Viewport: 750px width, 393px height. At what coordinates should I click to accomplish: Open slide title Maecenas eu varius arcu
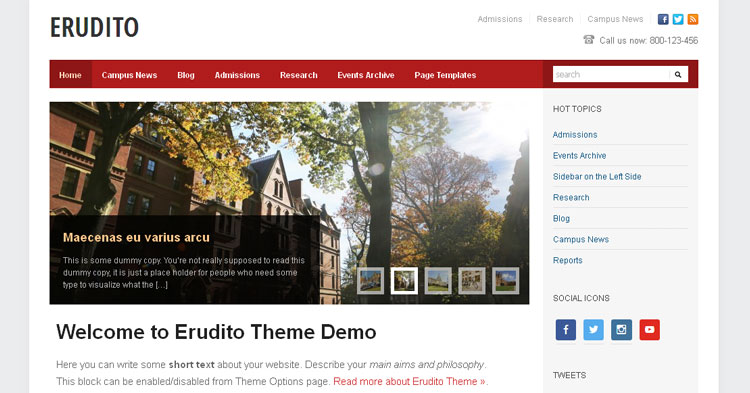pos(136,238)
